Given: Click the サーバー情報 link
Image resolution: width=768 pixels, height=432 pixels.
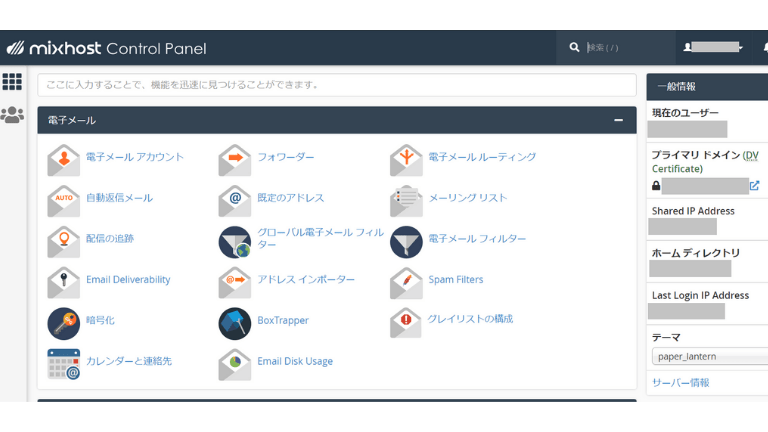Looking at the screenshot, I should point(680,383).
